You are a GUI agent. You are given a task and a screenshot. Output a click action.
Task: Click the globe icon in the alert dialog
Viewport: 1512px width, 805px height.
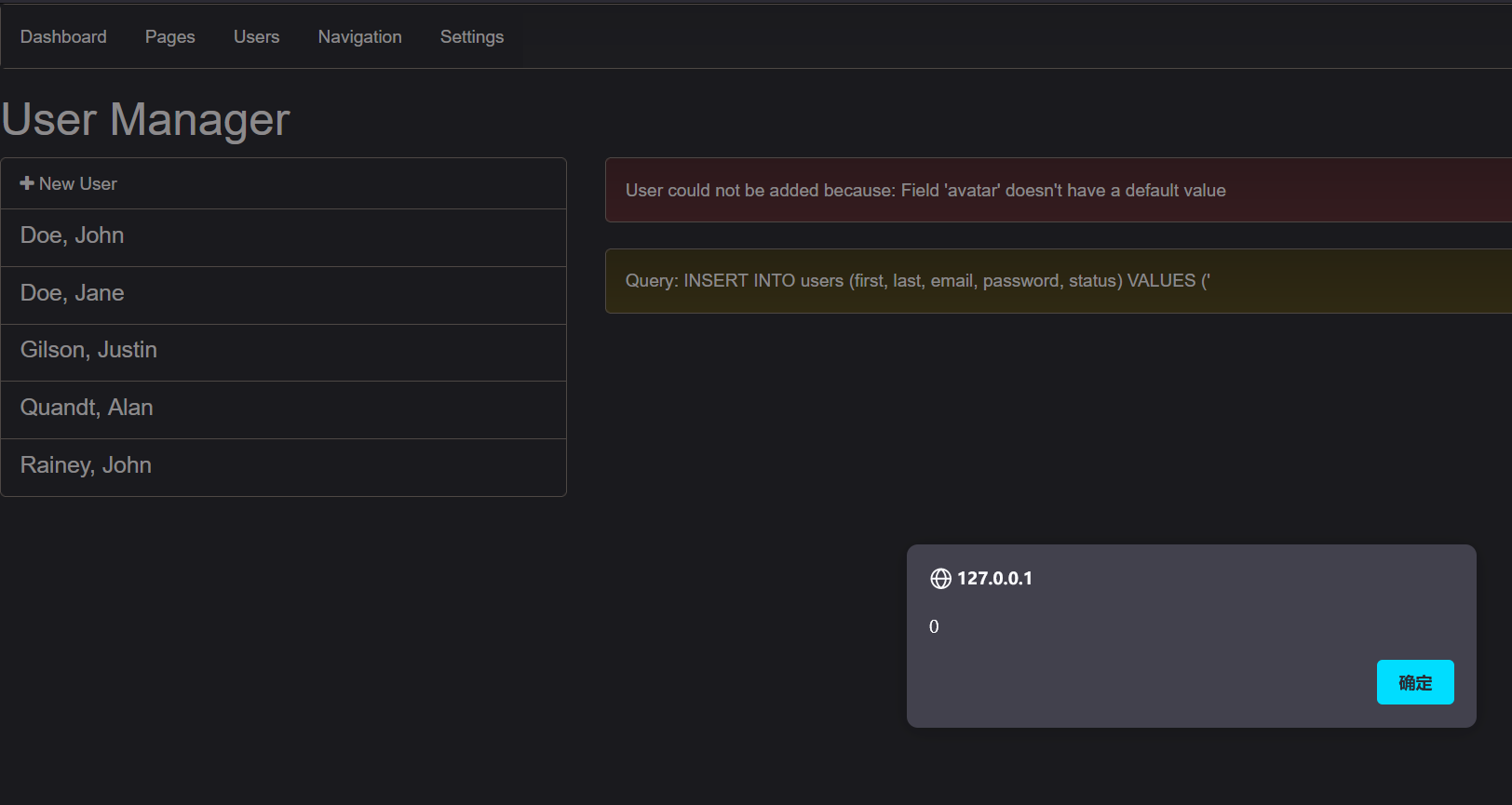click(940, 579)
